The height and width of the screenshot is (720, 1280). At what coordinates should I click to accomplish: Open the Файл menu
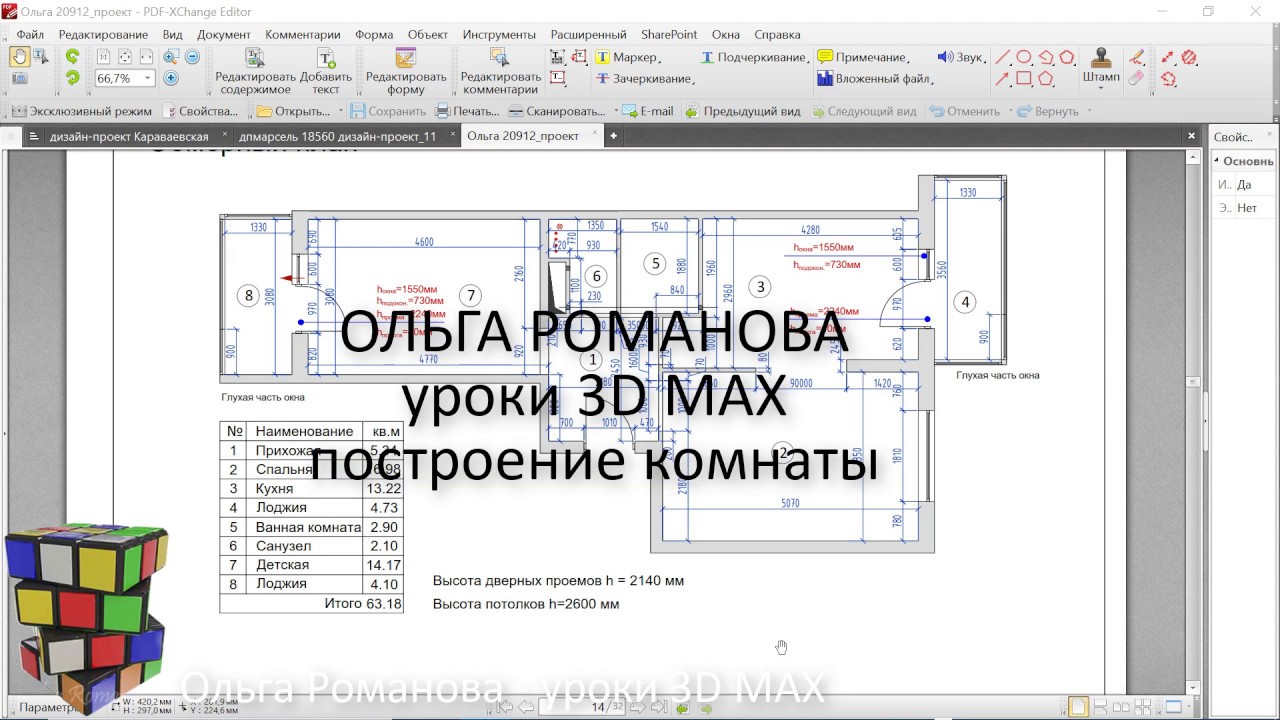[30, 34]
